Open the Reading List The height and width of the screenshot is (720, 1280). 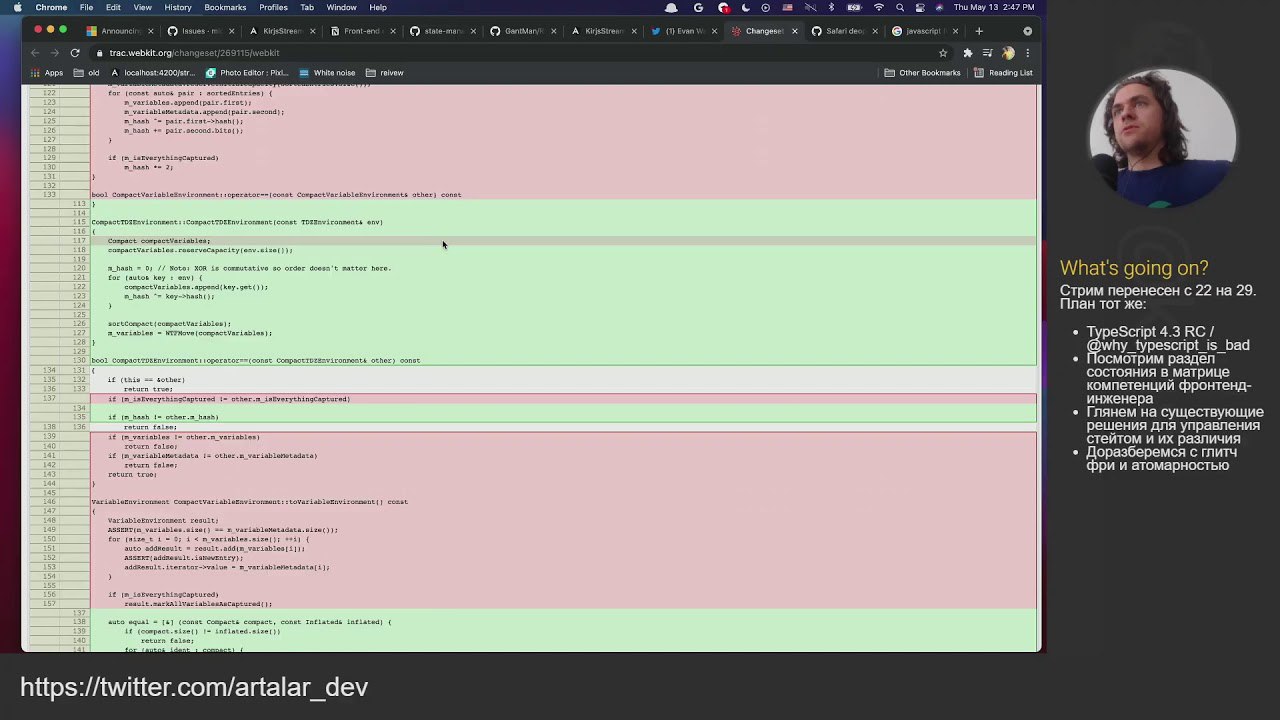(1003, 73)
